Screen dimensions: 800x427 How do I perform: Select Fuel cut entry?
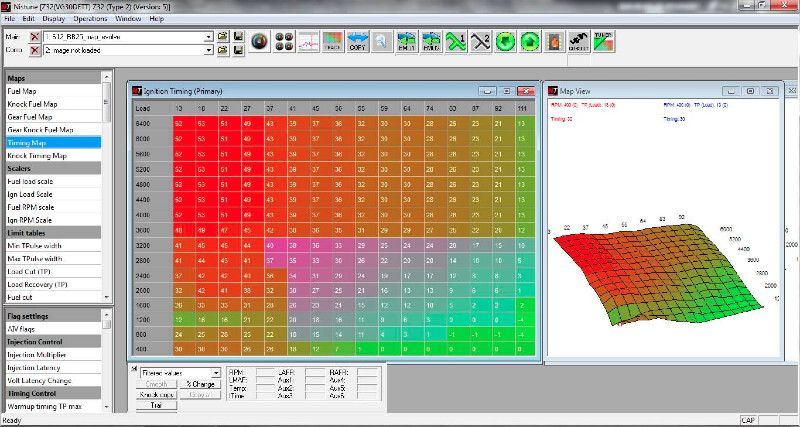53,297
